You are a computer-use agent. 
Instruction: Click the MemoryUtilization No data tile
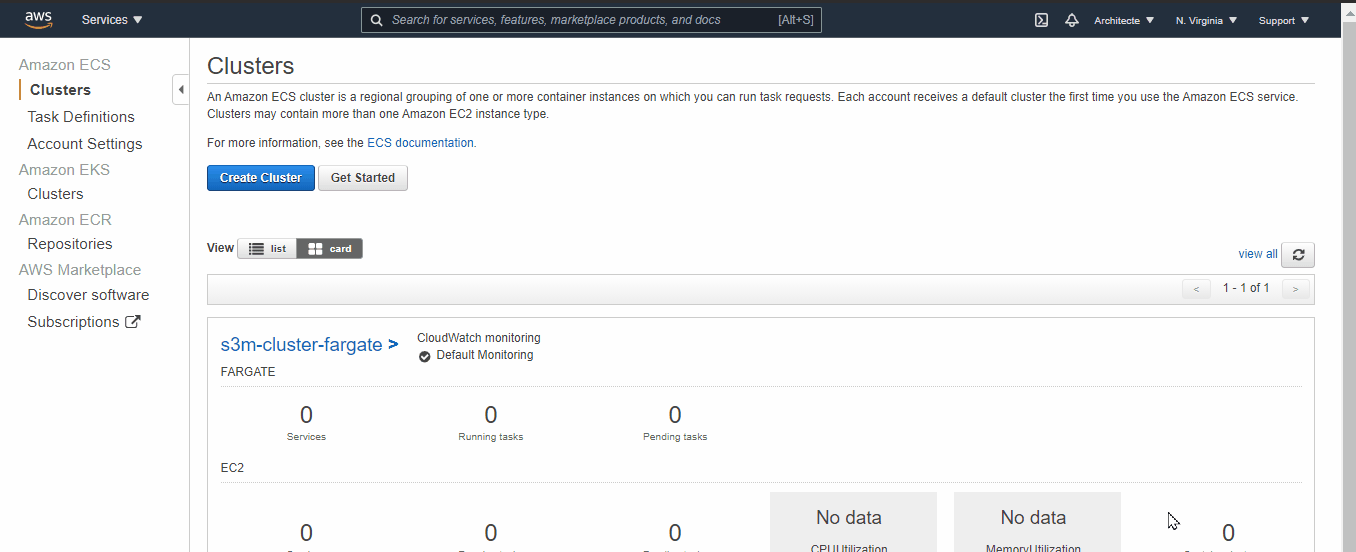(1037, 522)
